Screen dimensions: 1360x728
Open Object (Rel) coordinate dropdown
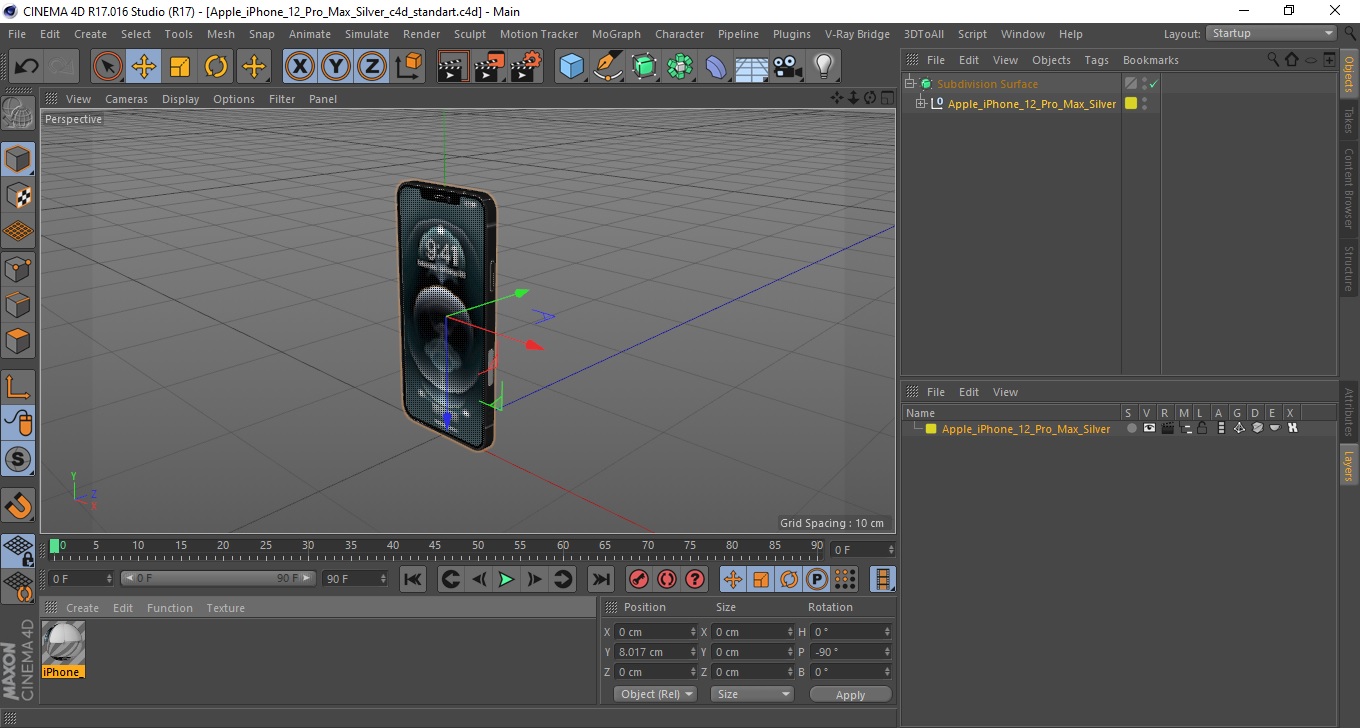click(655, 694)
